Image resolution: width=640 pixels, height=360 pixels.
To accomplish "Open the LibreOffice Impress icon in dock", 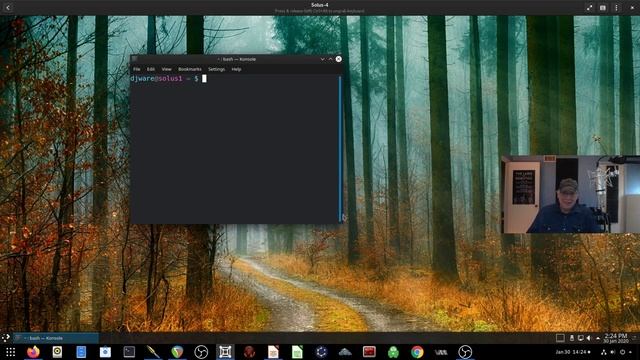I will tap(273, 352).
